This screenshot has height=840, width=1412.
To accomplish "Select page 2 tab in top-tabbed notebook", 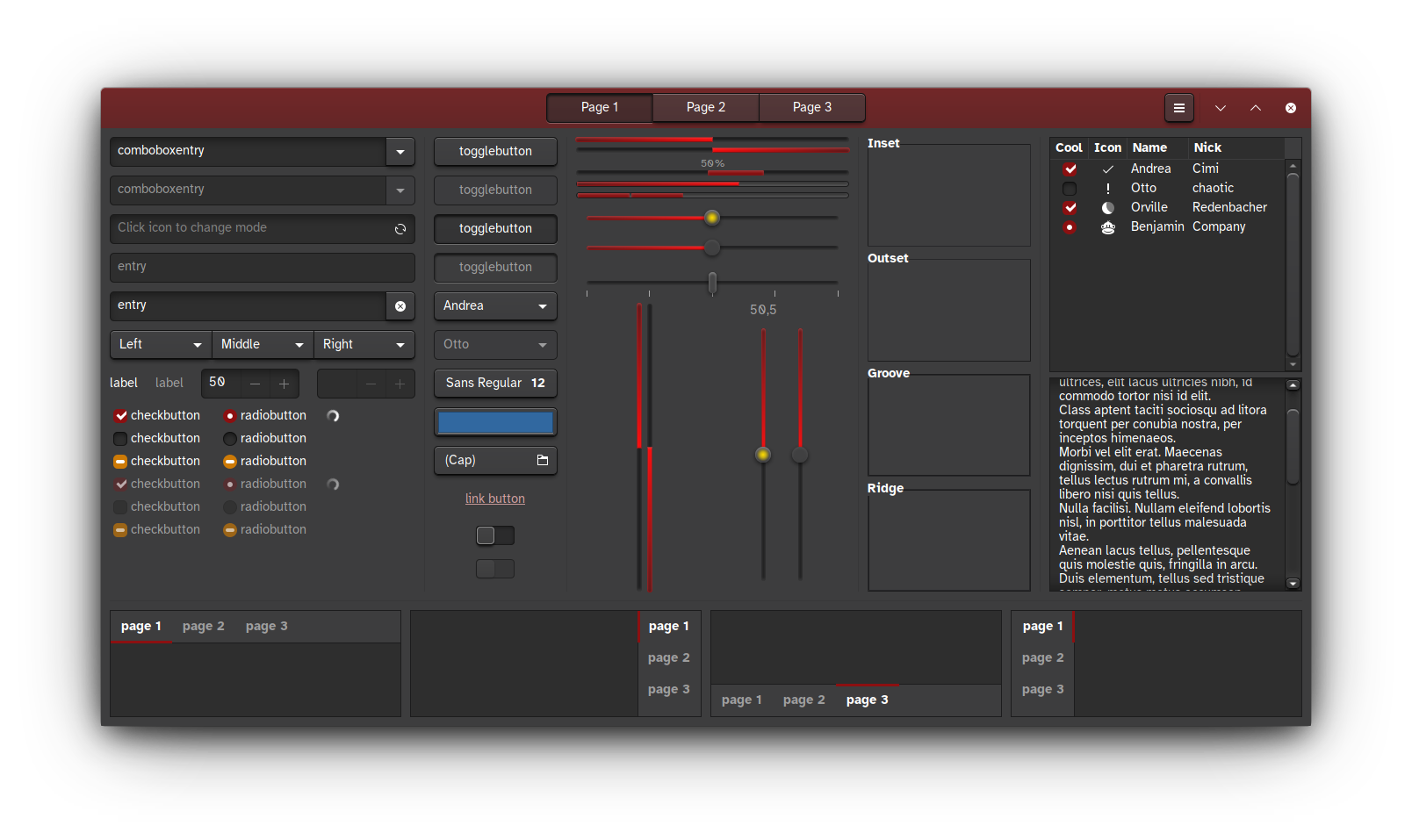I will (x=204, y=627).
